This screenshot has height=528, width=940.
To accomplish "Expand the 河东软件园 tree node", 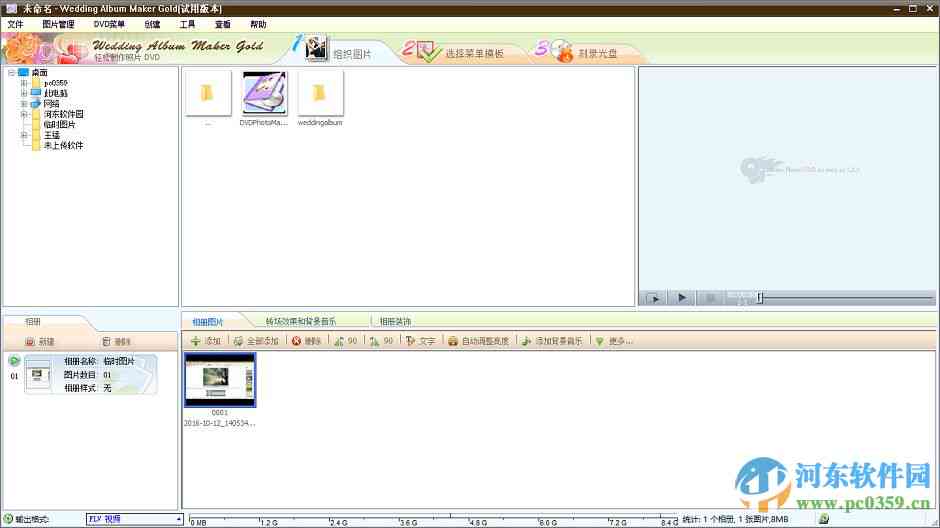I will [24, 114].
